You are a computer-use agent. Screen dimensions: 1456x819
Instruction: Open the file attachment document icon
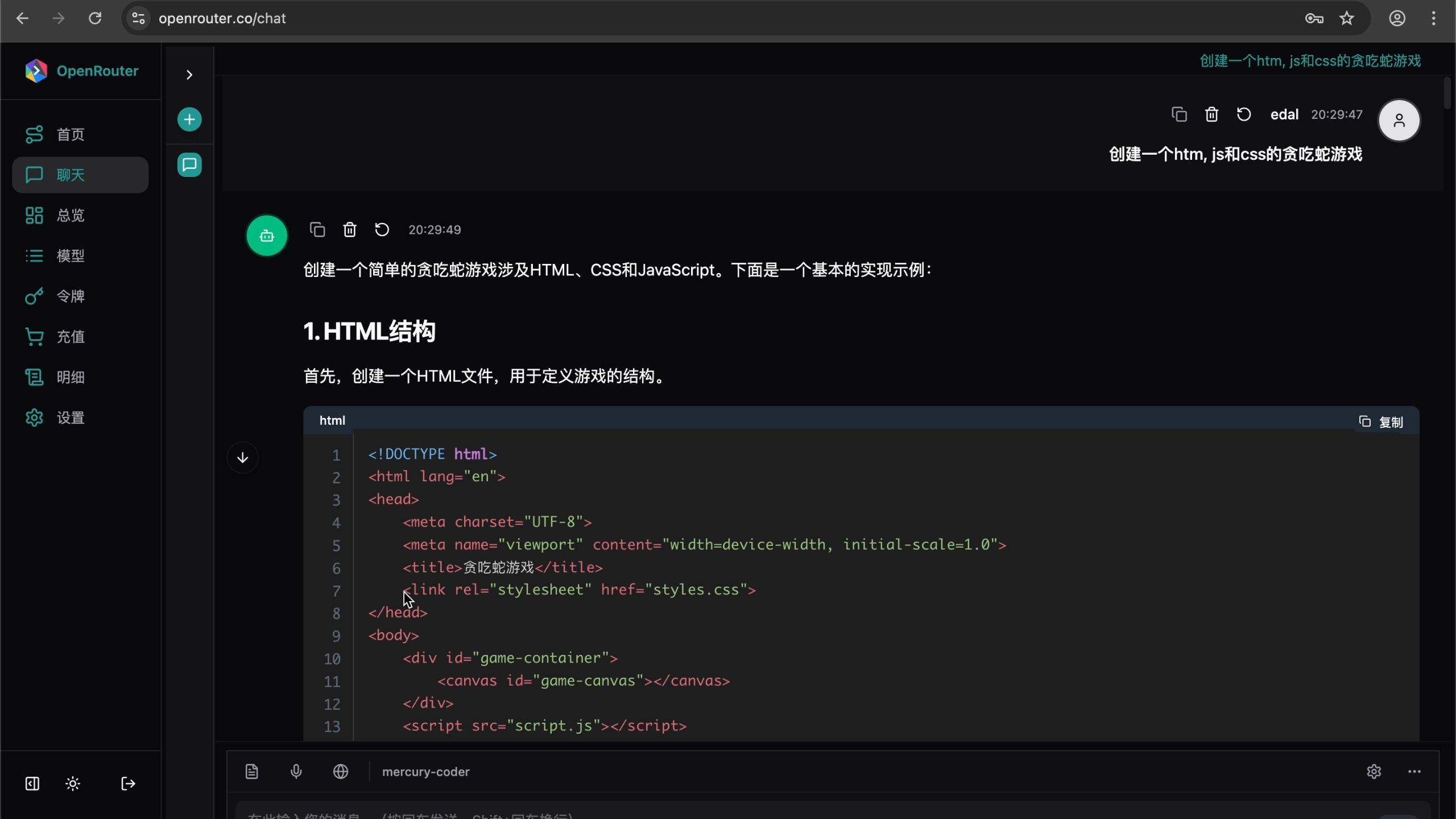click(252, 772)
